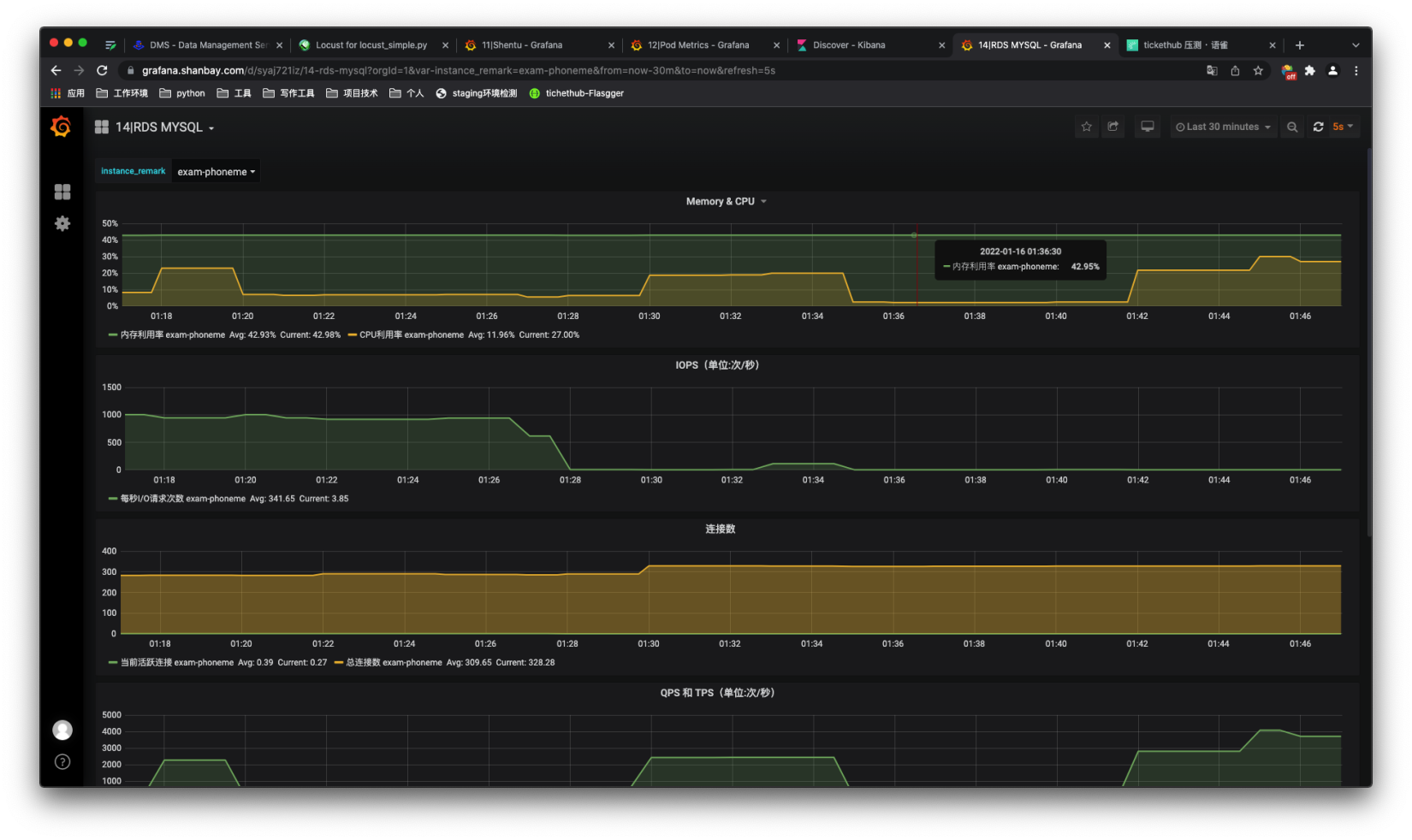Open the 工具 bookmark folder
The height and width of the screenshot is (840, 1412).
point(234,93)
